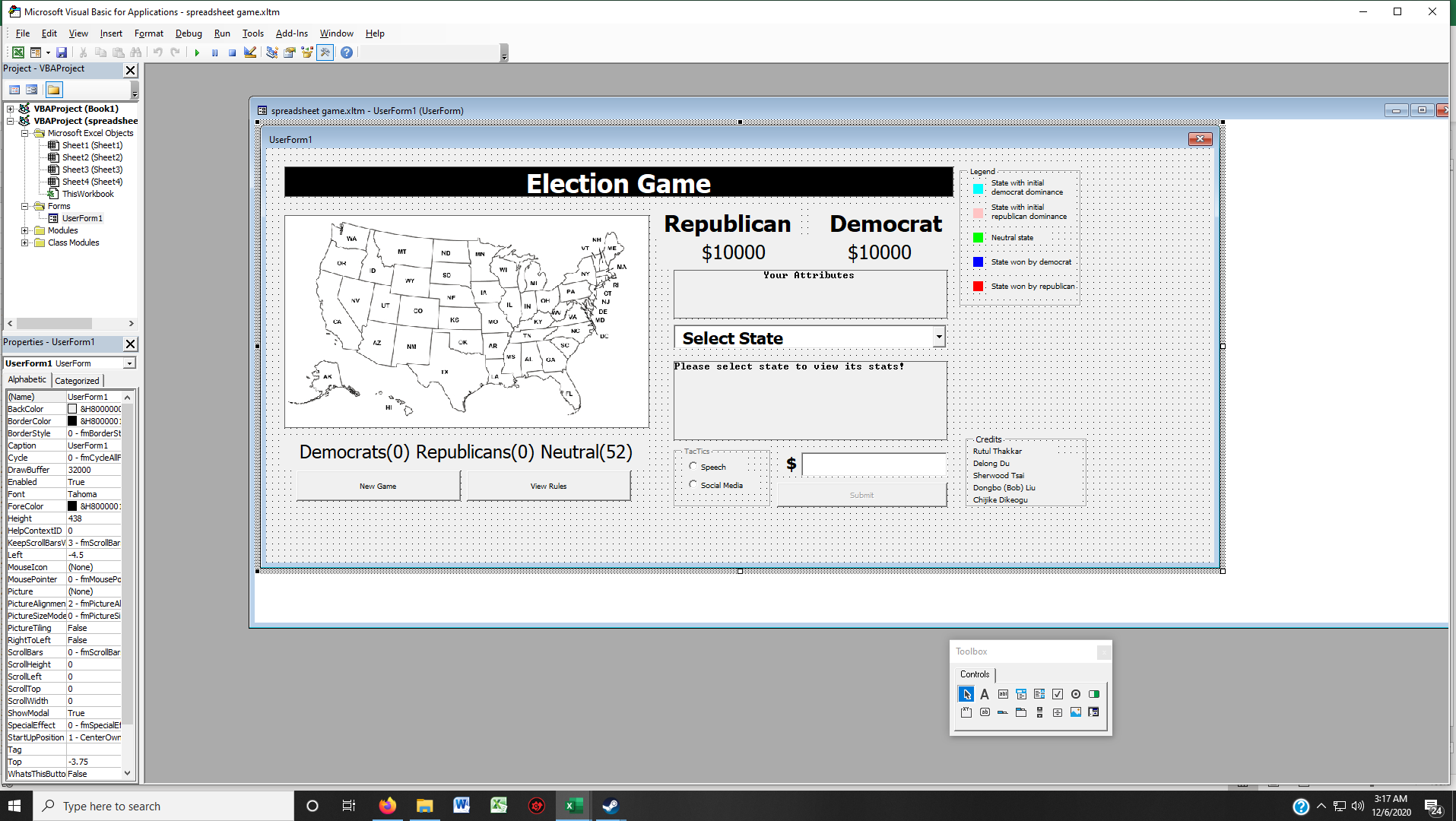Screen dimensions: 1456x821
Task: Stop execution using the Reset toolbar icon
Action: tap(233, 52)
